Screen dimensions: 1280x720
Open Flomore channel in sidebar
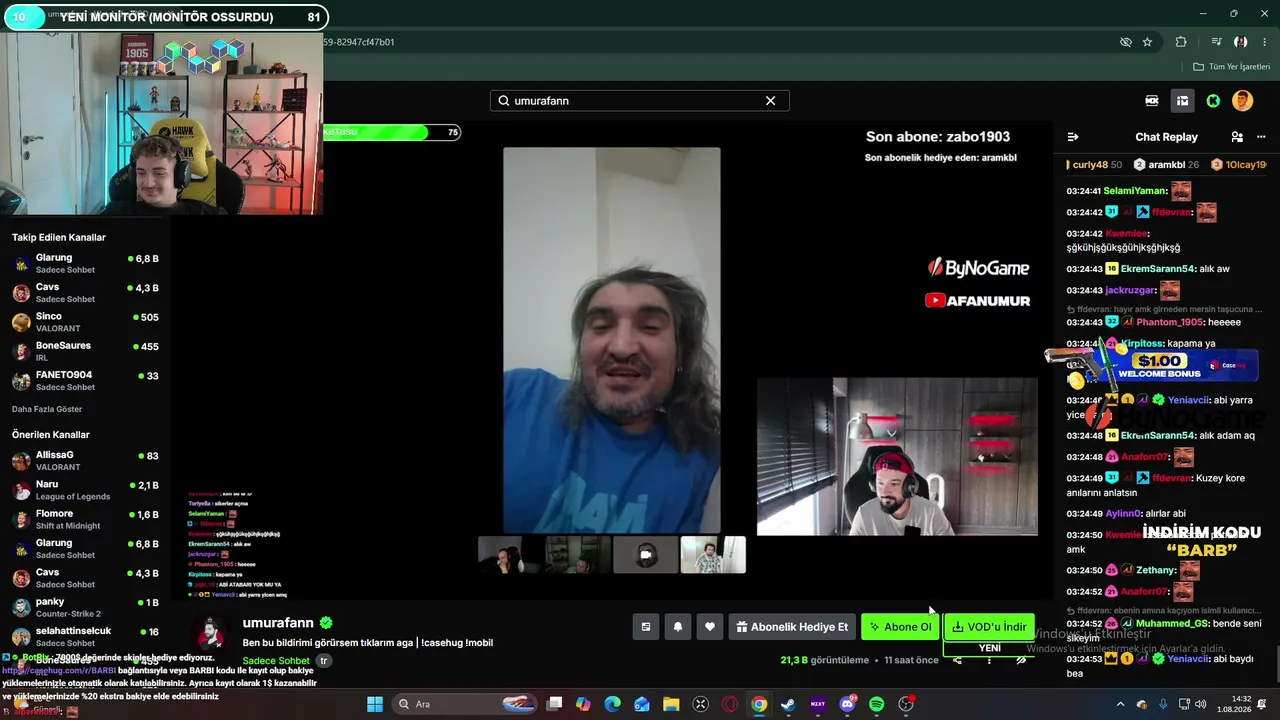(86, 519)
